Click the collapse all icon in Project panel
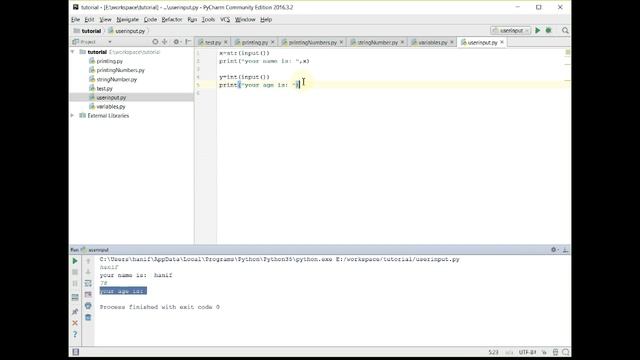Viewport: 640px width, 360px height. pos(165,42)
